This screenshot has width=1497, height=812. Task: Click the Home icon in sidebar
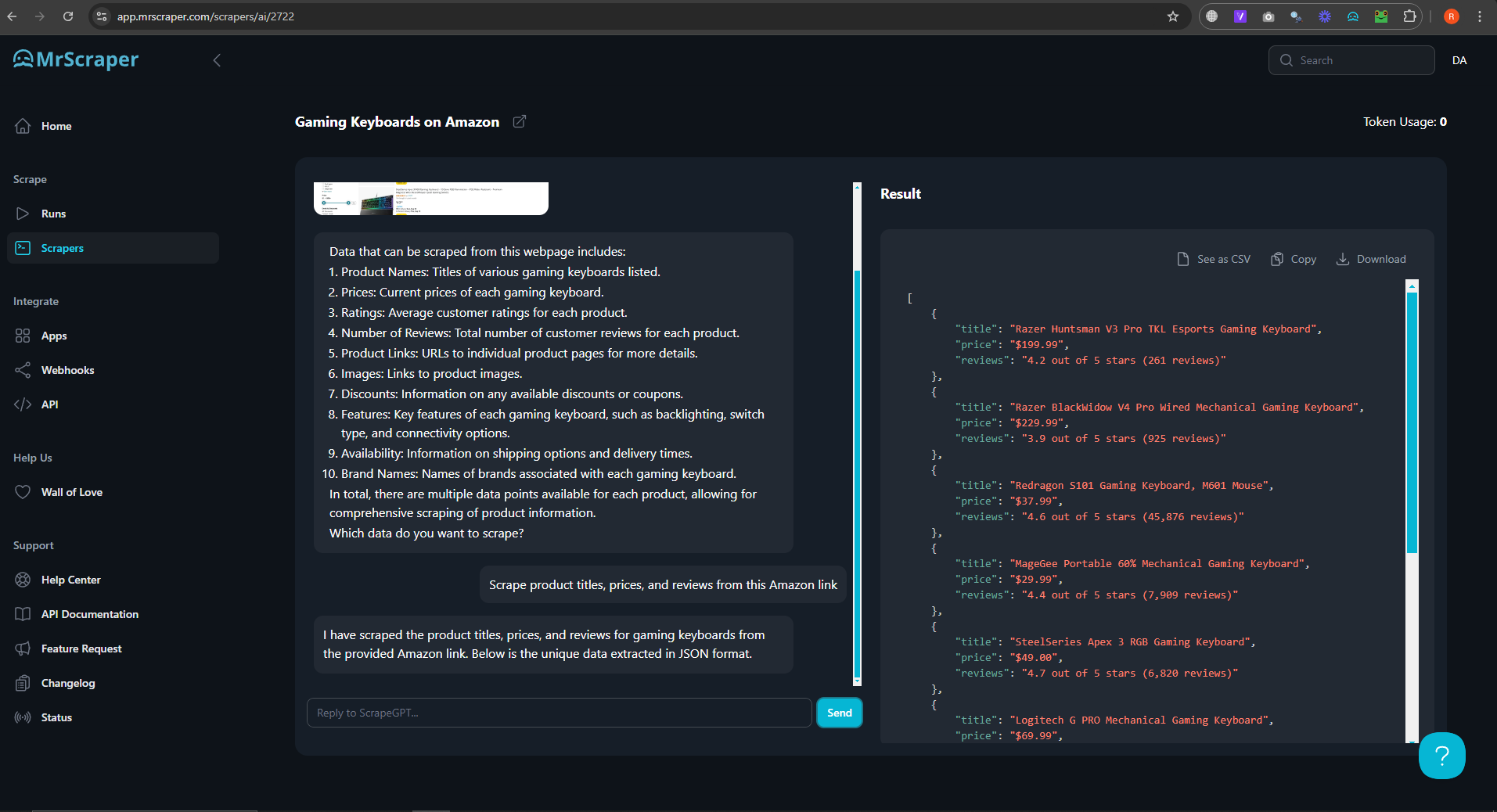(23, 126)
